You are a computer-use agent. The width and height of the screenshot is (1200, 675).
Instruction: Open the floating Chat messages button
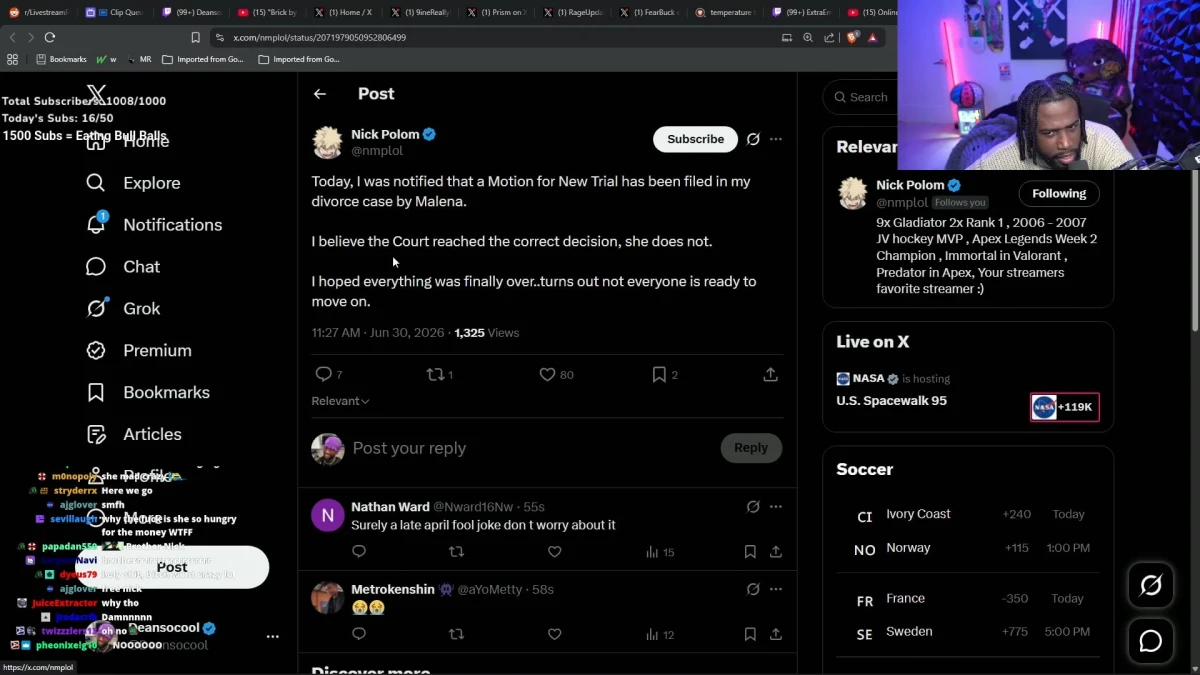pyautogui.click(x=1151, y=641)
